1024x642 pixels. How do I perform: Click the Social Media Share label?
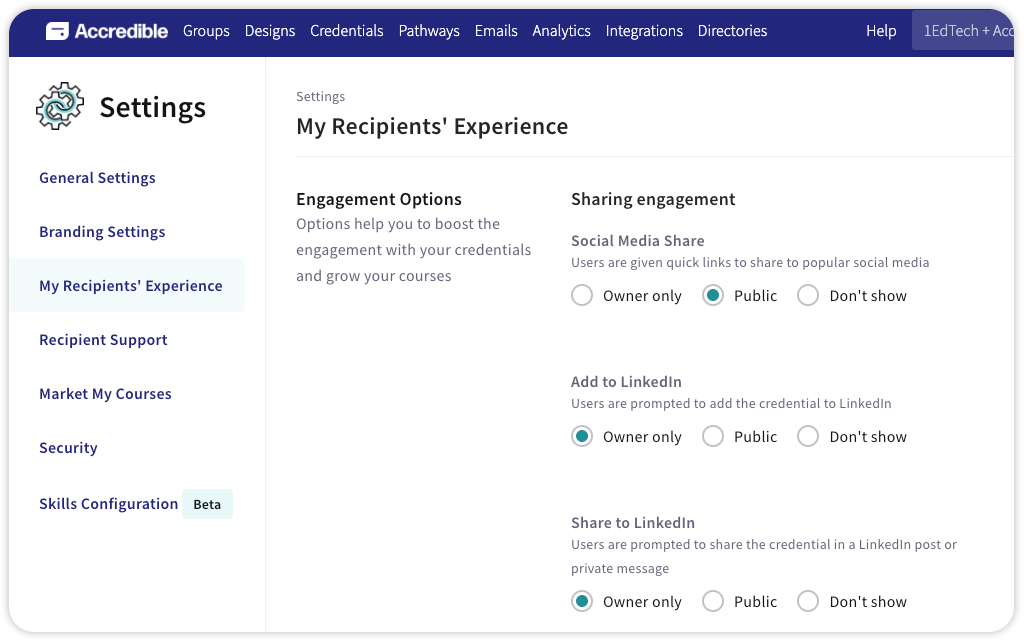click(637, 241)
